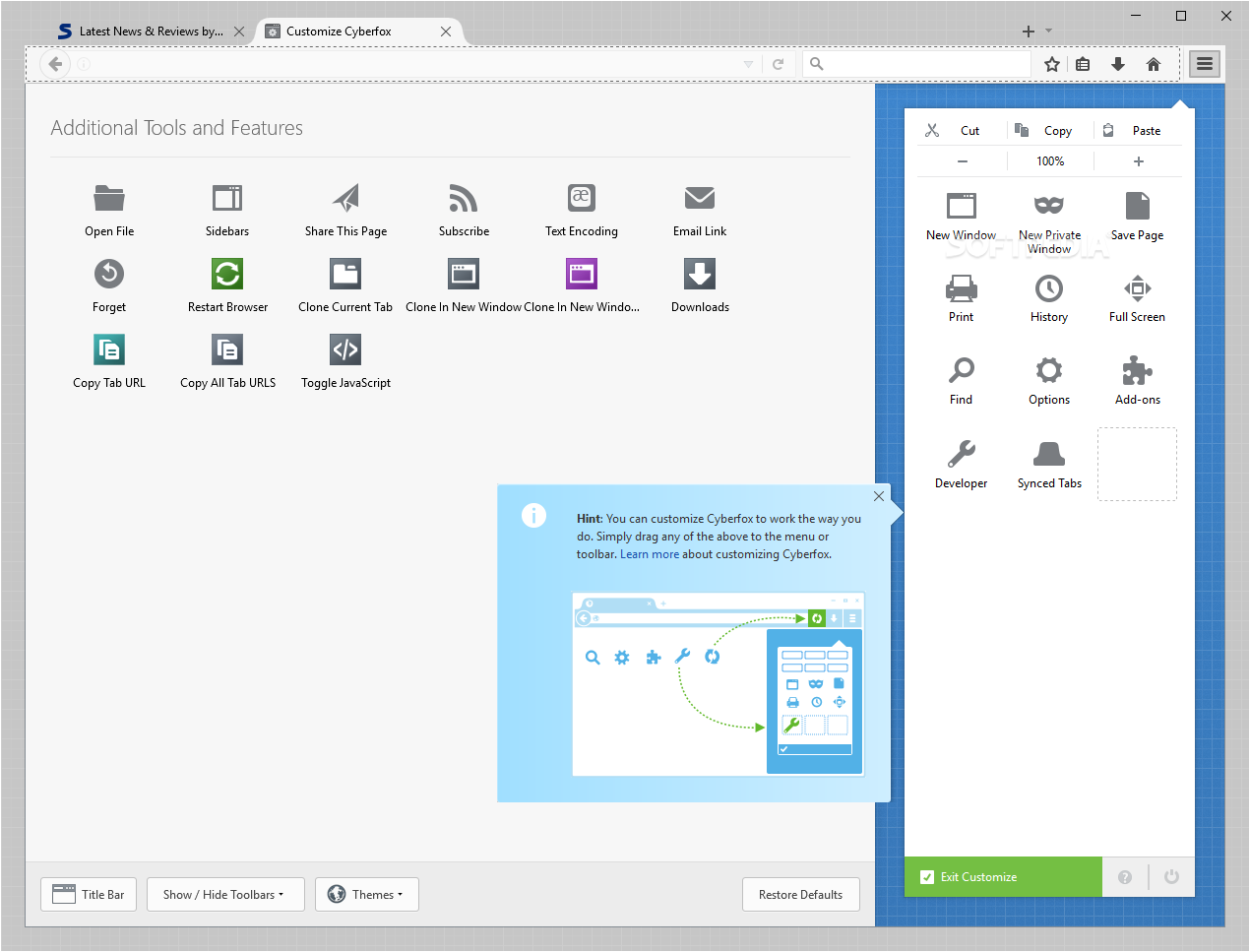Click inside the search field
The width and height of the screenshot is (1250, 952).
click(917, 64)
